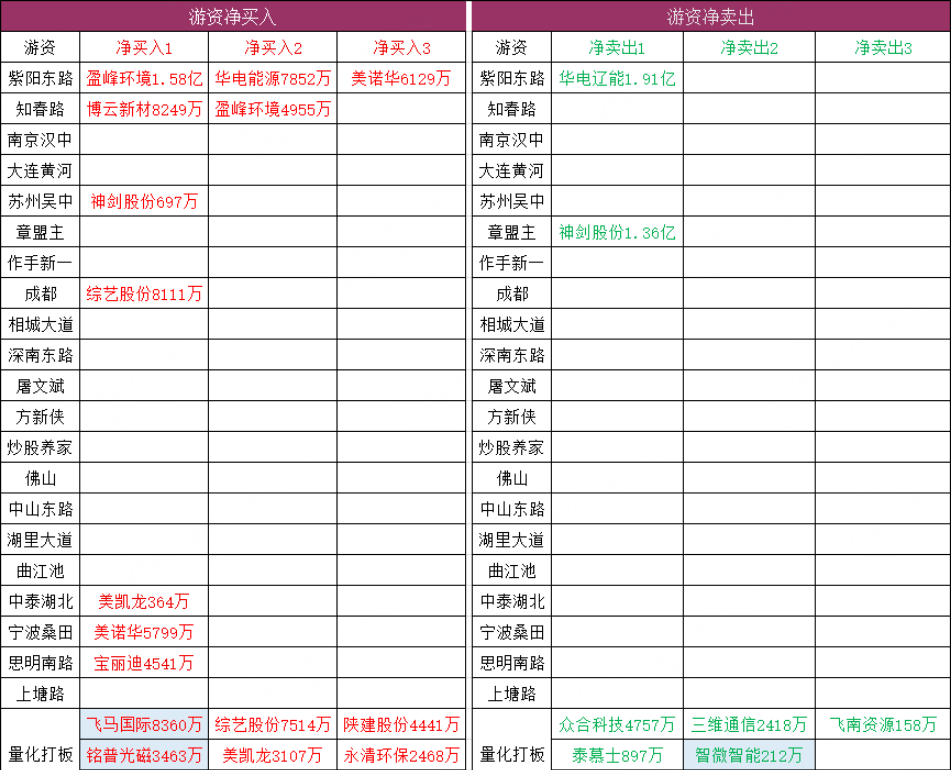The width and height of the screenshot is (952, 770).
Task: Click 量化打板 in the 游资净卖出 table
Action: pos(512,754)
